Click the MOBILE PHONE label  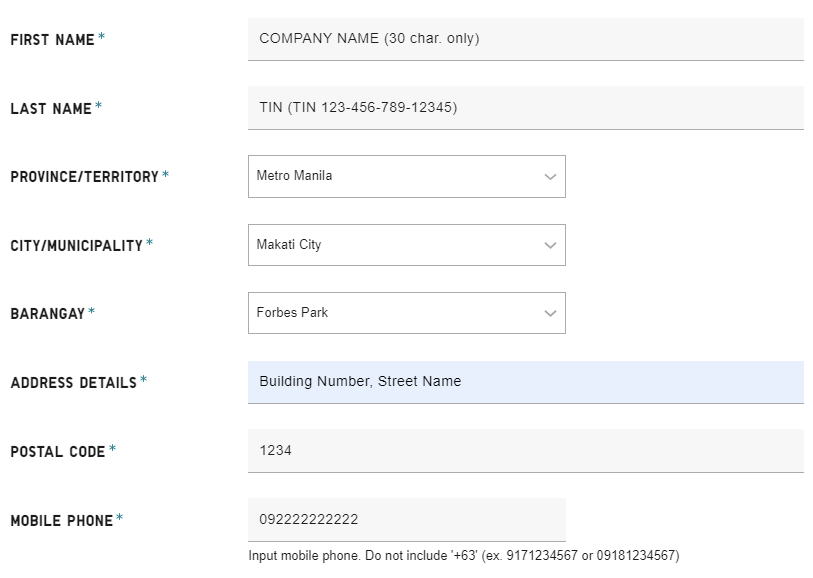[61, 520]
